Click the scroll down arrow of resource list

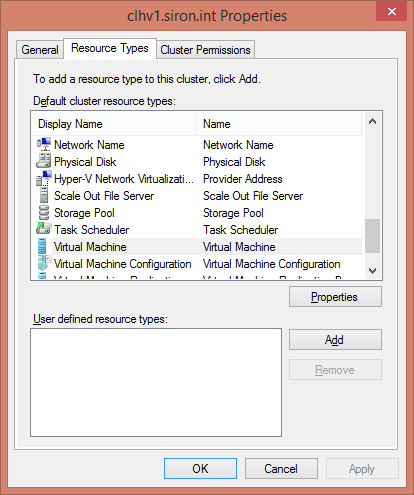click(x=373, y=271)
